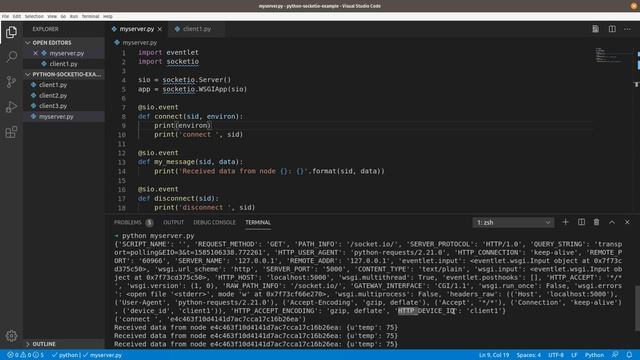Open the File menu
This screenshot has height=360, width=640.
(x=5, y=16)
